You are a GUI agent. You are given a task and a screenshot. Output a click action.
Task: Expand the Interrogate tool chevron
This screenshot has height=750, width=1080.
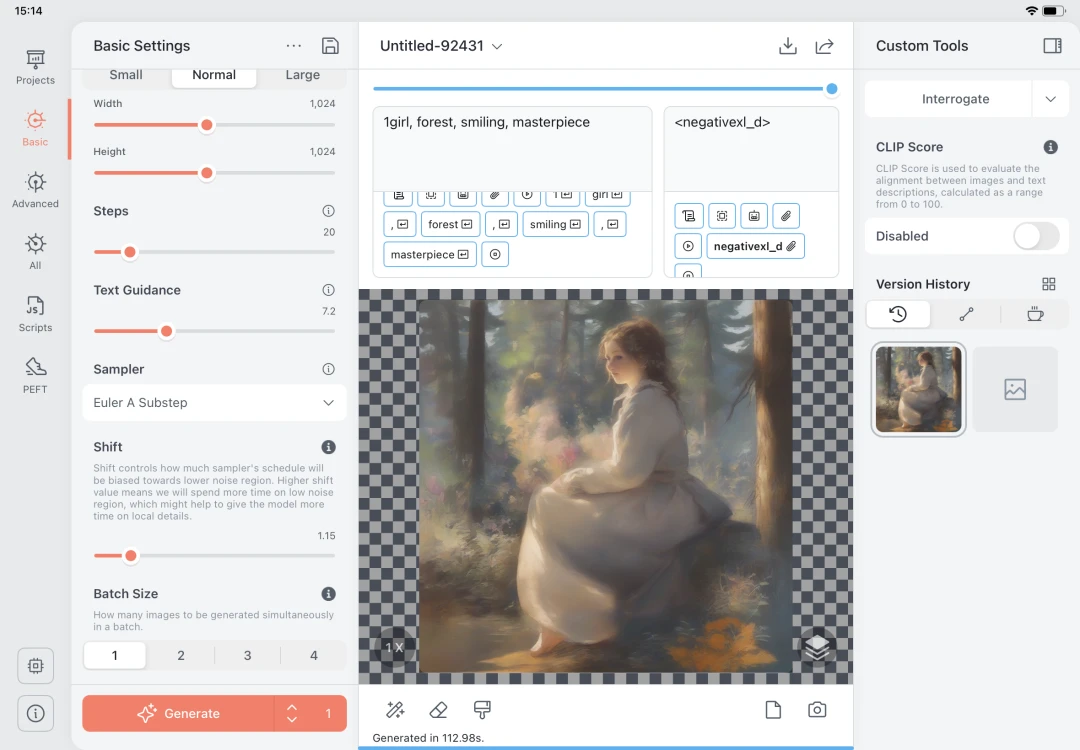(x=1050, y=99)
